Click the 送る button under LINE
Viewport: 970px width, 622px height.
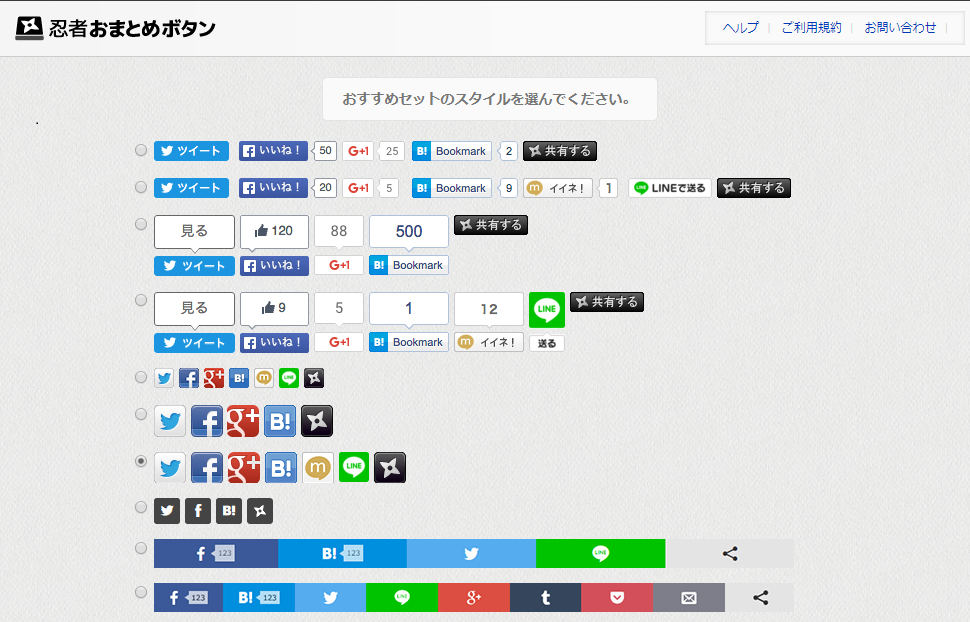[x=547, y=343]
